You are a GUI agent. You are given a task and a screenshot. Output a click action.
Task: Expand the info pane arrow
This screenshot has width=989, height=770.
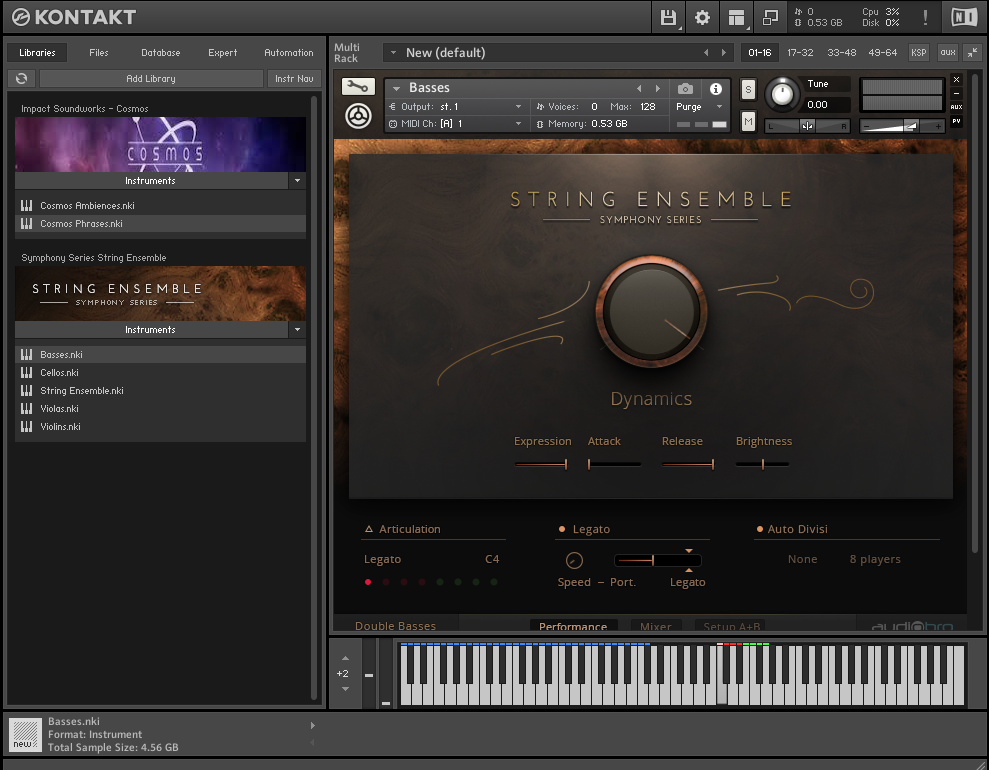point(312,726)
